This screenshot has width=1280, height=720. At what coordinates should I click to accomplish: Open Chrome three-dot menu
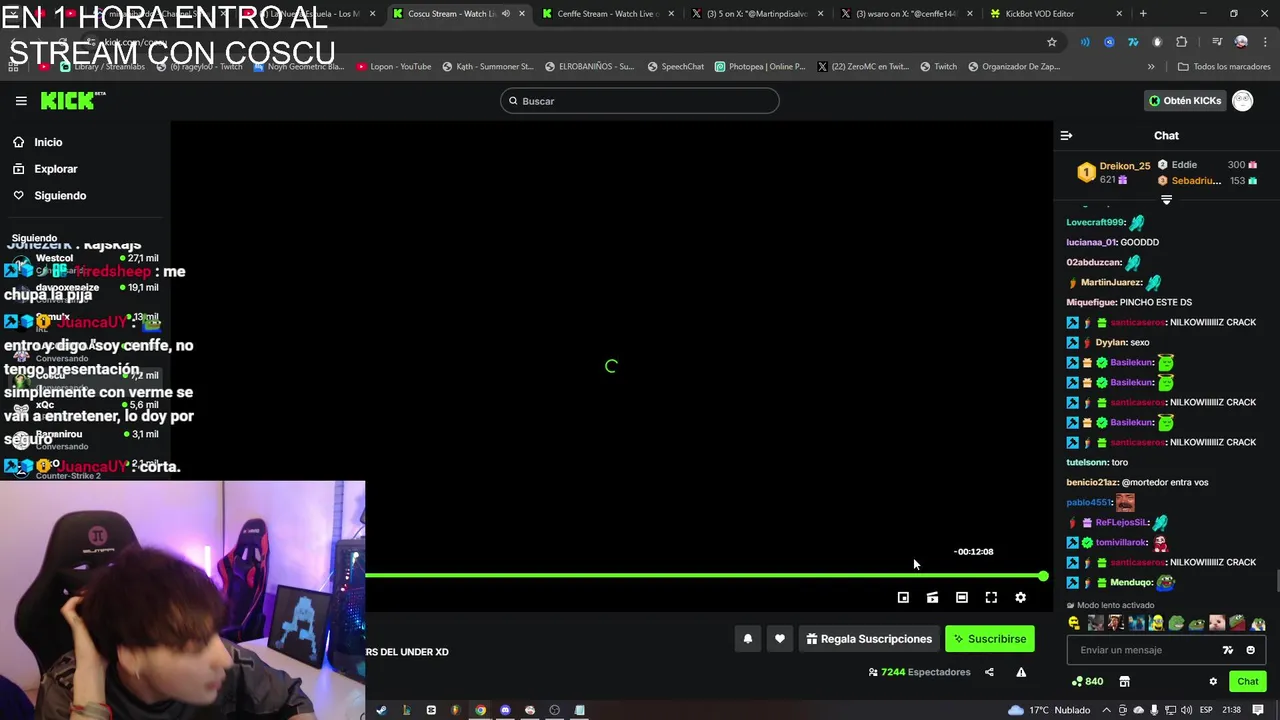pyautogui.click(x=1264, y=42)
